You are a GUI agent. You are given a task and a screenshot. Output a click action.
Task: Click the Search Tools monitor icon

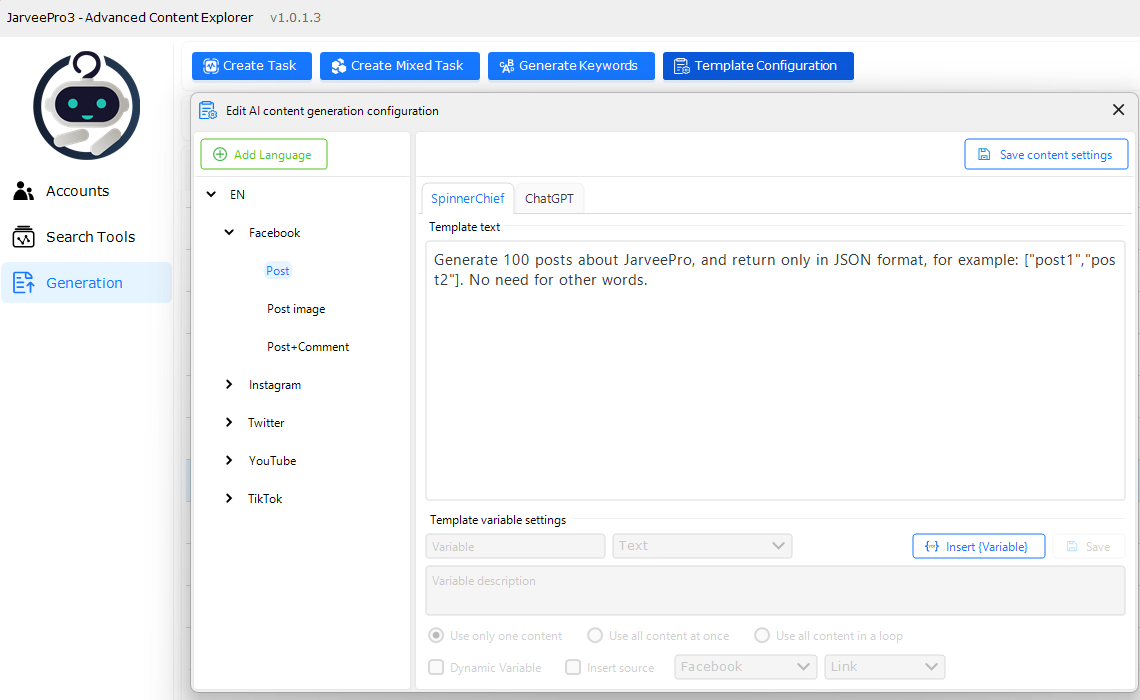click(x=23, y=237)
